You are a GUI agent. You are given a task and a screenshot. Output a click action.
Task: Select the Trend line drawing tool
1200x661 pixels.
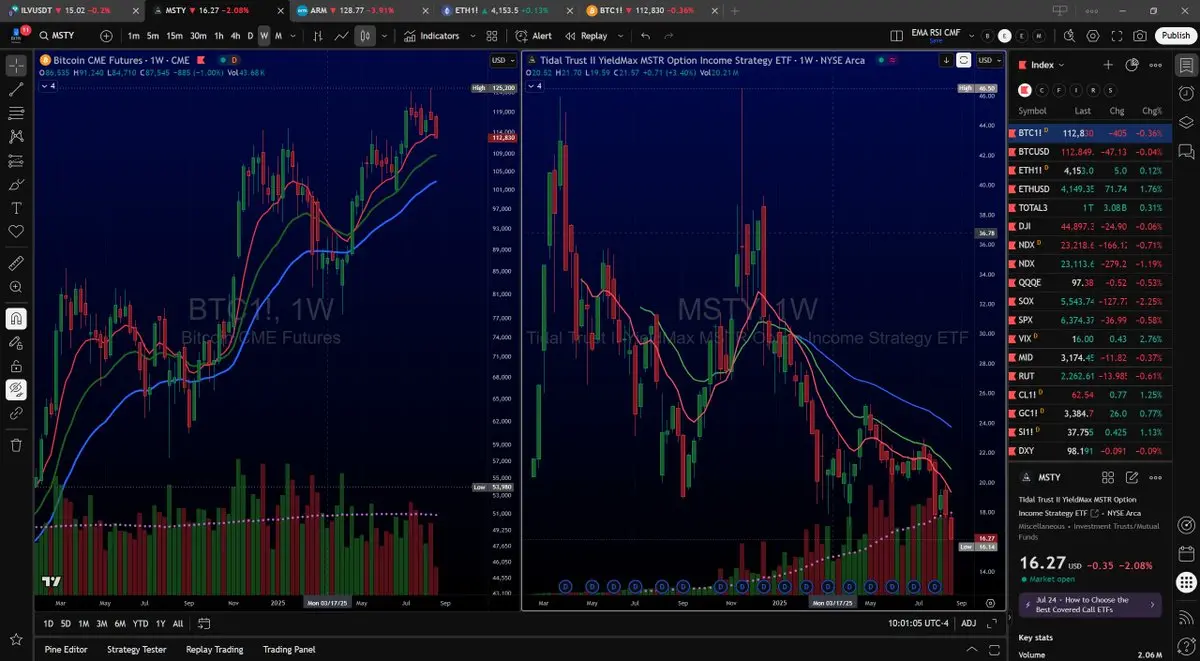point(16,89)
